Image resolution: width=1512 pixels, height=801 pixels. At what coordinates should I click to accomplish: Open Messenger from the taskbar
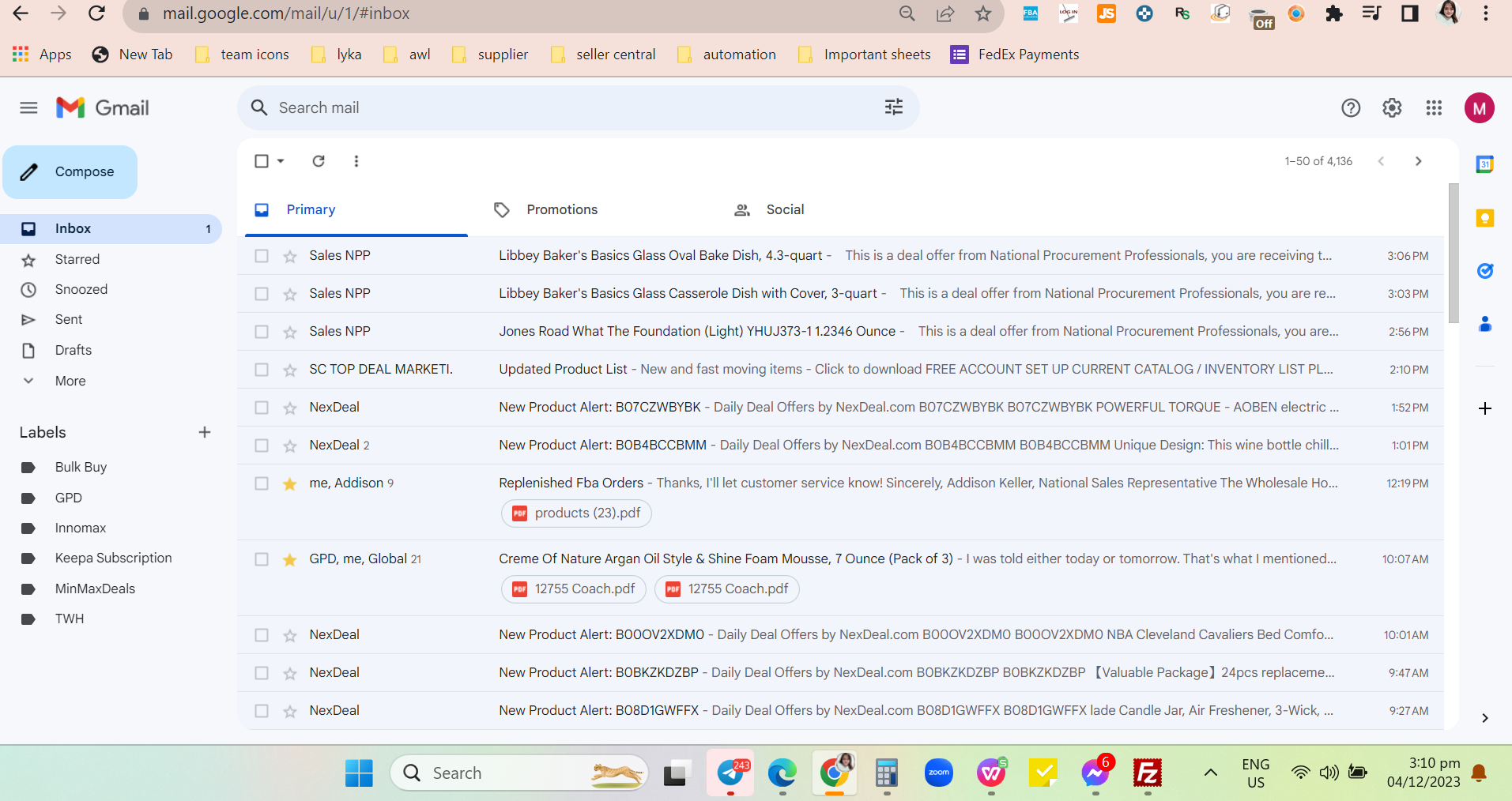tap(1095, 773)
